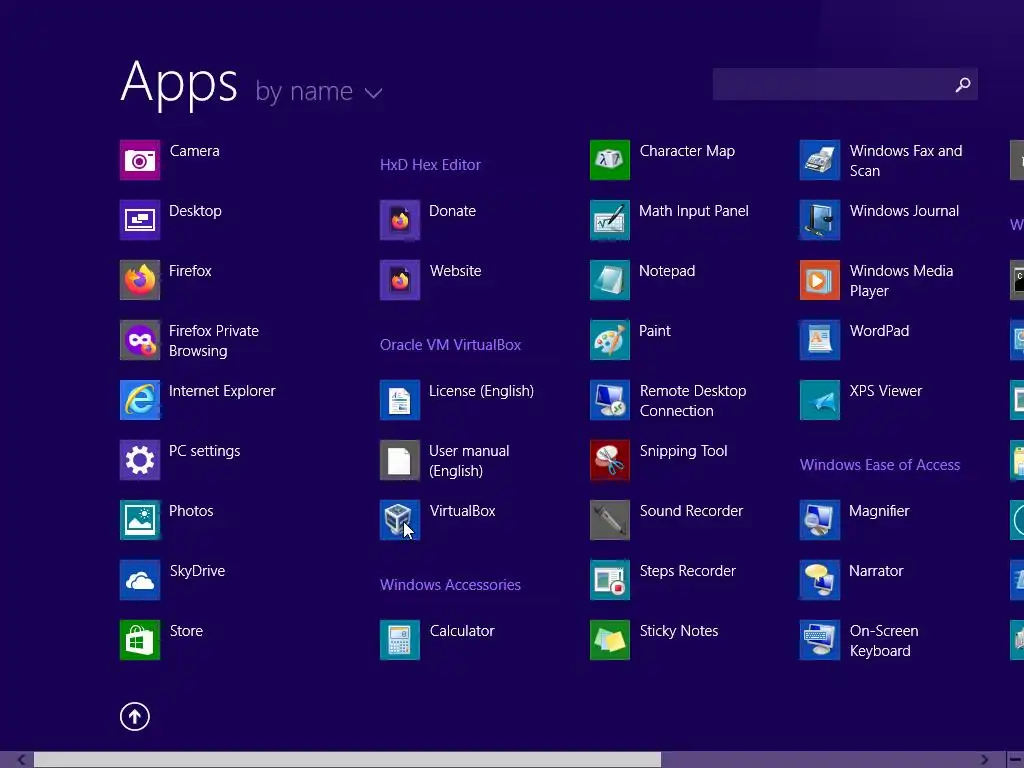Image resolution: width=1024 pixels, height=768 pixels.
Task: Open SkyDrive cloud icon
Action: [140, 581]
